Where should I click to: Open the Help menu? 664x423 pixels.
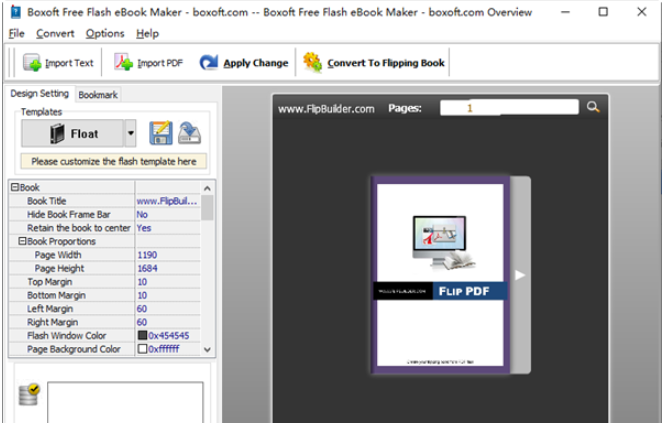(147, 33)
